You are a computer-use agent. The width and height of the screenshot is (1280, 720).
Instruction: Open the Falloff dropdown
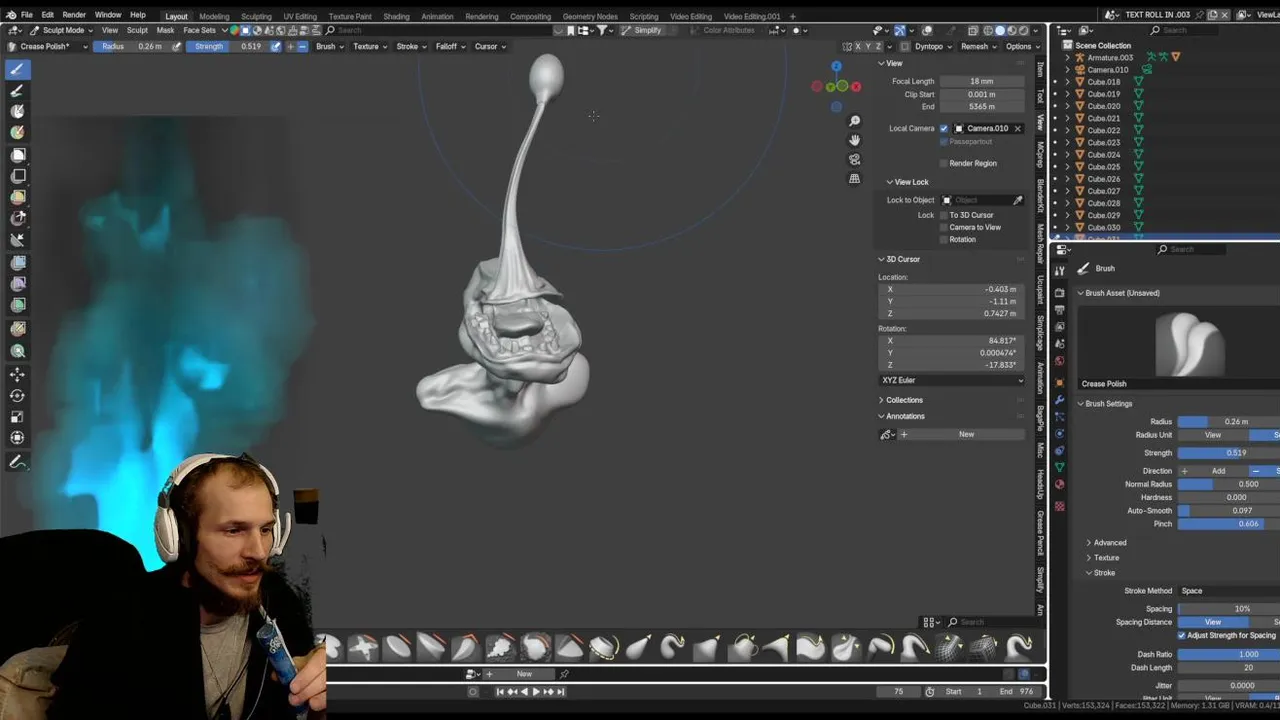point(450,46)
